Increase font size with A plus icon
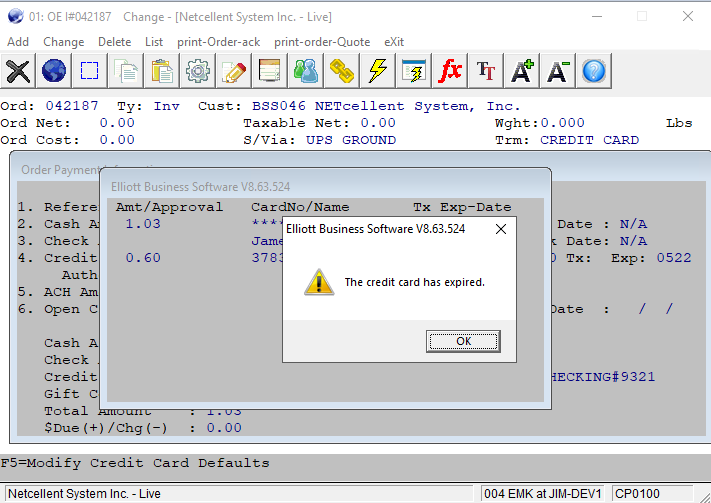 (x=522, y=71)
